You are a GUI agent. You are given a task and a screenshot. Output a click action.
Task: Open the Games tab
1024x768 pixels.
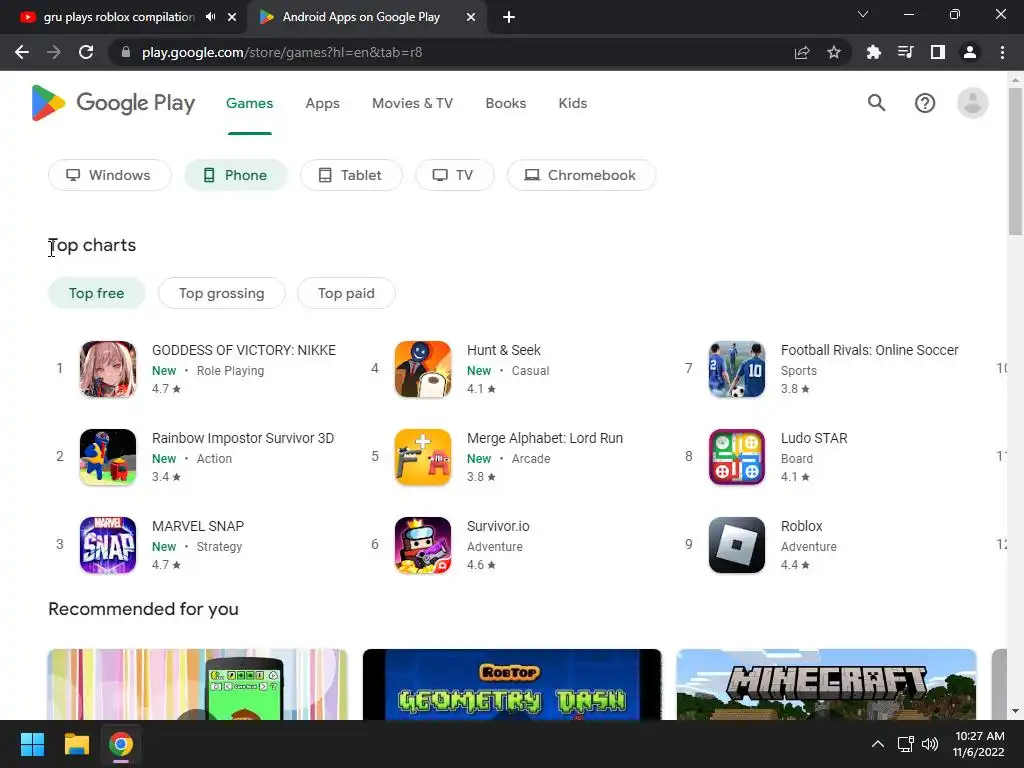(249, 103)
